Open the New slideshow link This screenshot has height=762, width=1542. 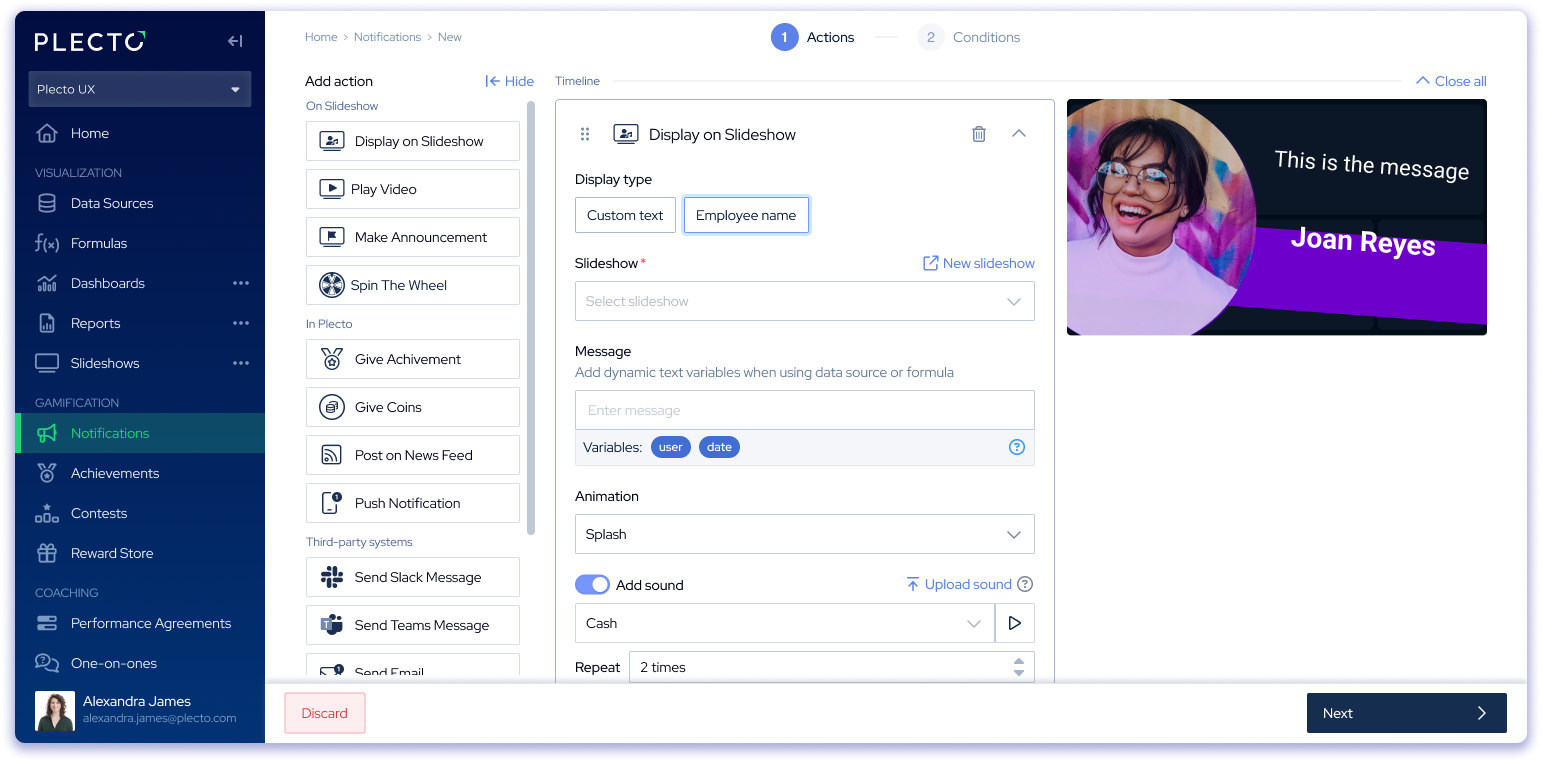click(978, 263)
